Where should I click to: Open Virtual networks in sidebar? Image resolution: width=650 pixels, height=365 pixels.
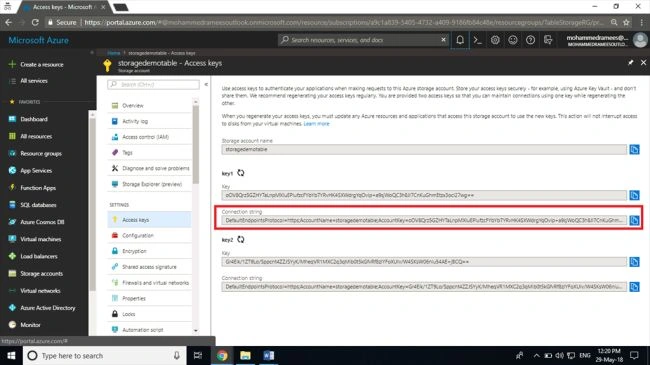point(40,291)
